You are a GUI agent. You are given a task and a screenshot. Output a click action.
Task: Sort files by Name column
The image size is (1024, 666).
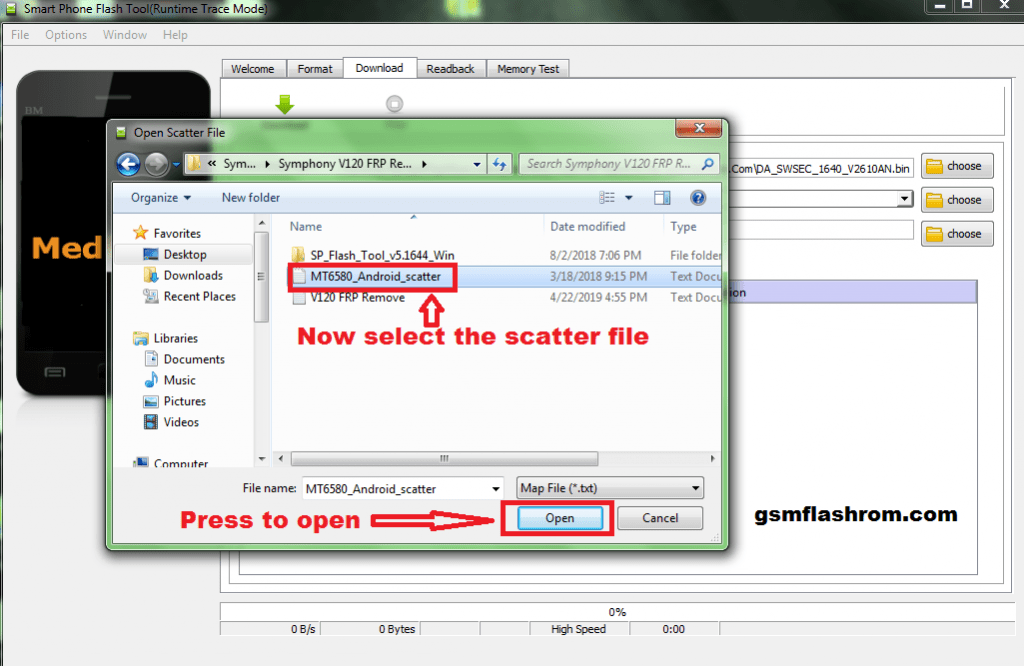306,227
